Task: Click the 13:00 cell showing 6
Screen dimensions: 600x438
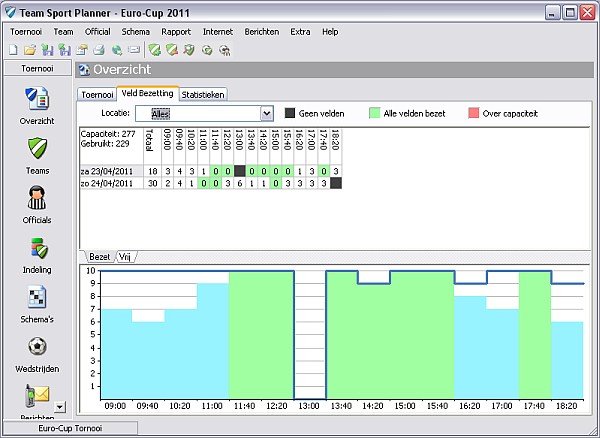Action: 240,183
